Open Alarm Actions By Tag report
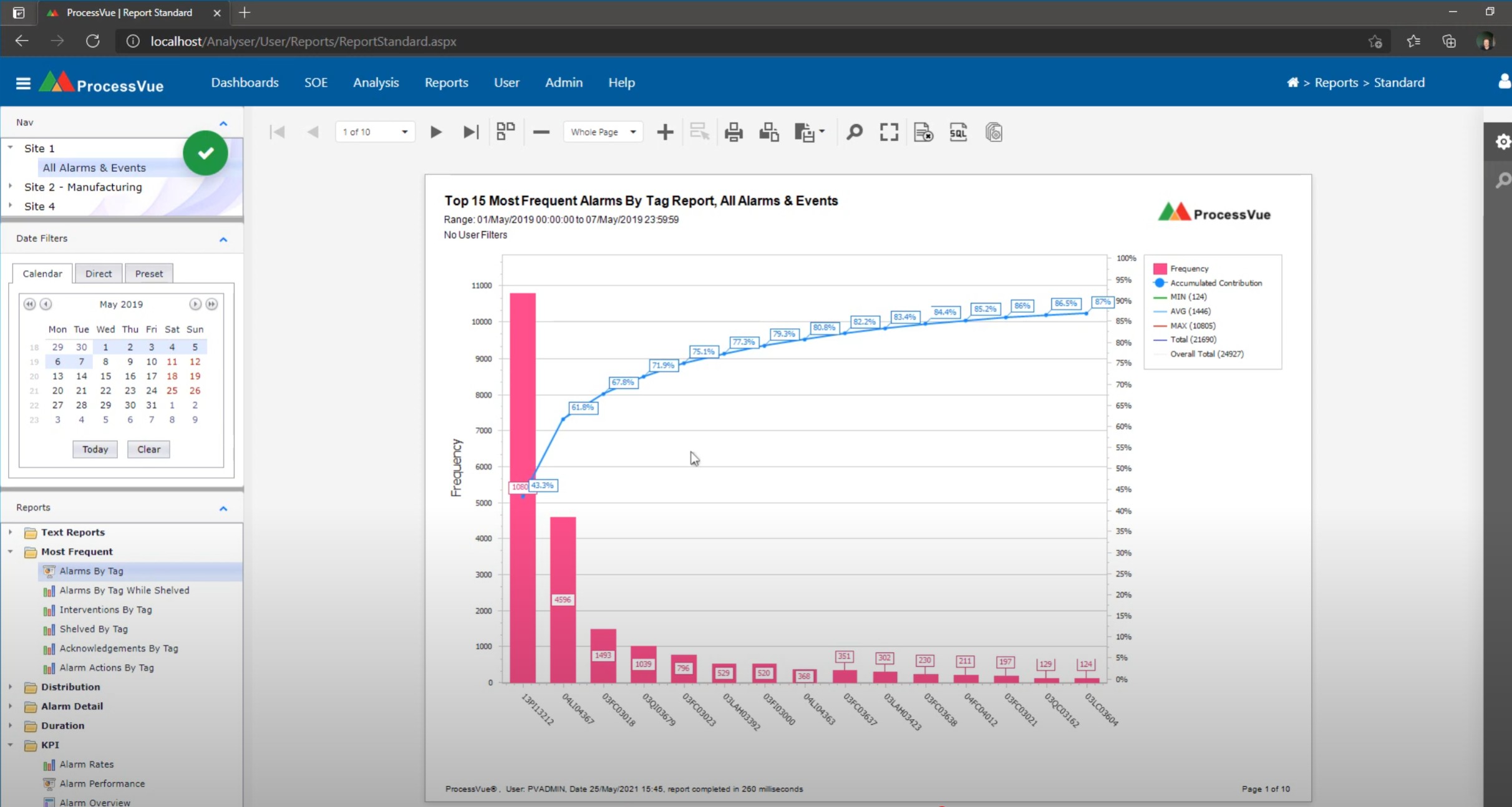This screenshot has height=807, width=1512. tap(107, 667)
